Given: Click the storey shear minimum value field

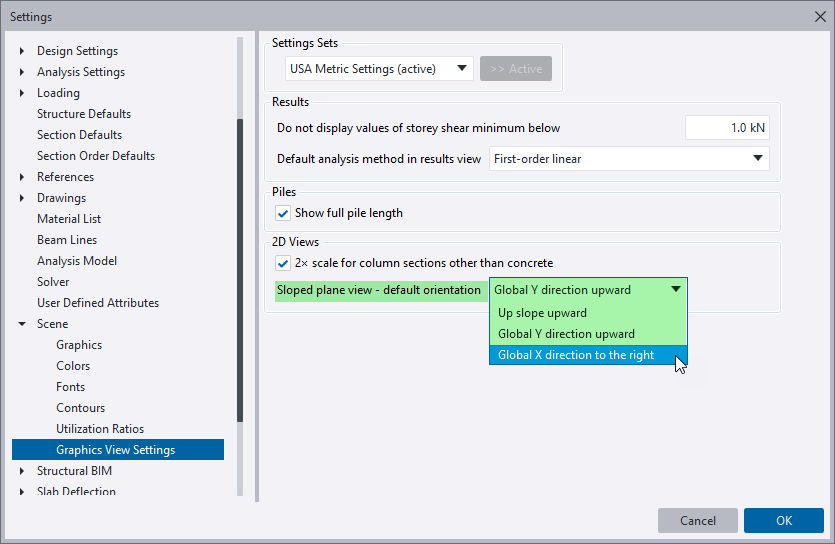Looking at the screenshot, I should [726, 128].
